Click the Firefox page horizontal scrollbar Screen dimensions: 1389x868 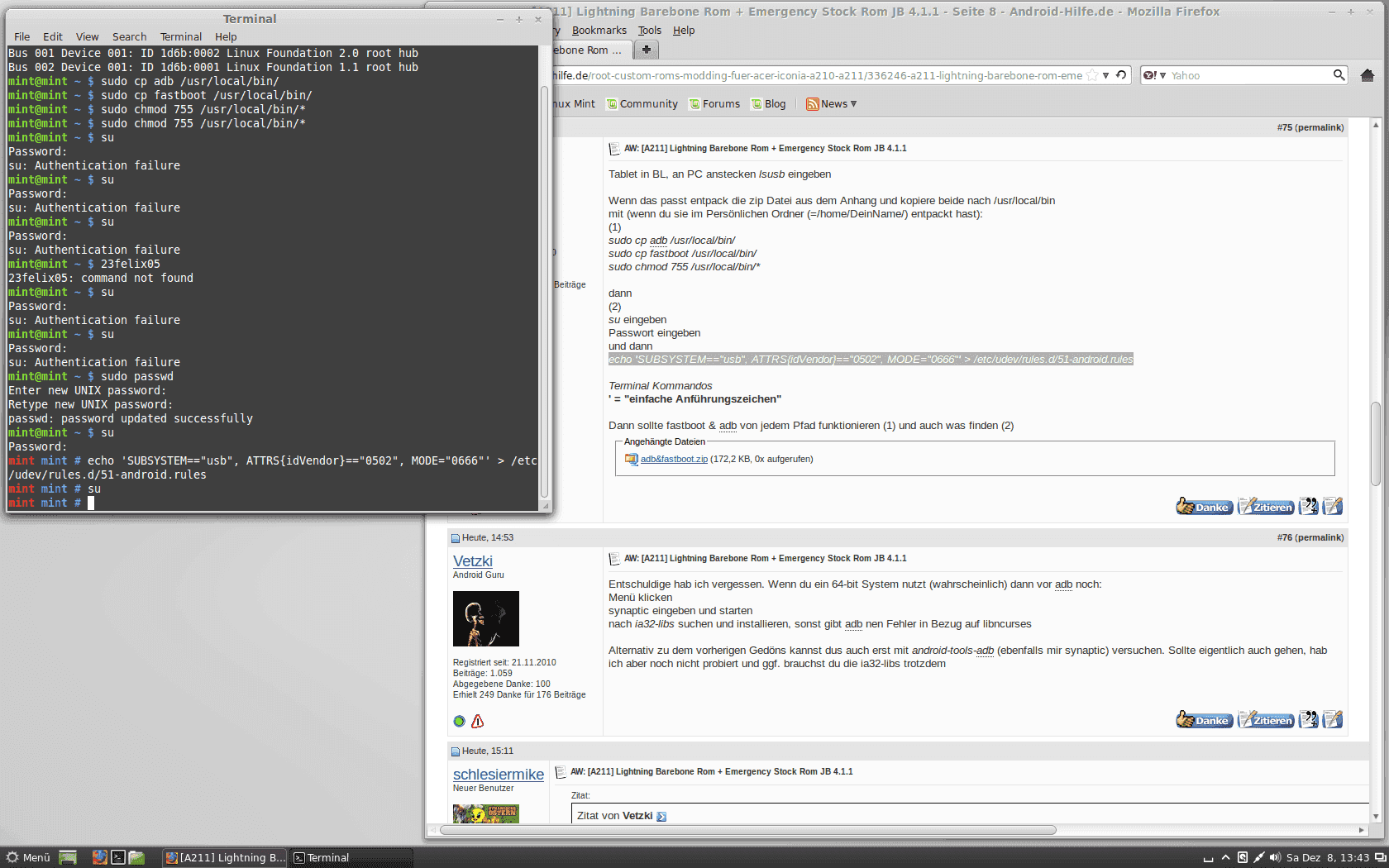[747, 830]
